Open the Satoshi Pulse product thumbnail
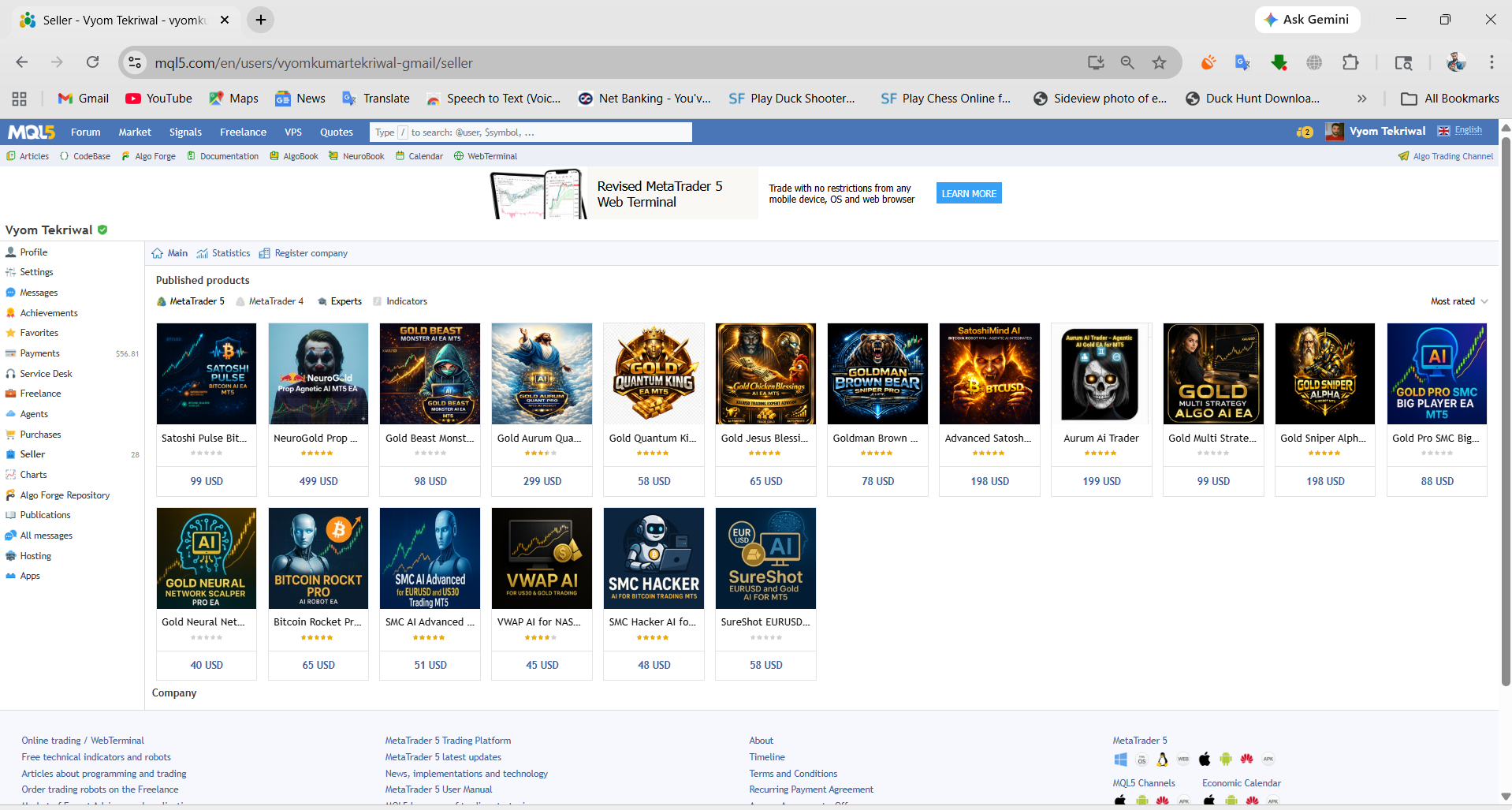The height and width of the screenshot is (810, 1512). tap(207, 374)
